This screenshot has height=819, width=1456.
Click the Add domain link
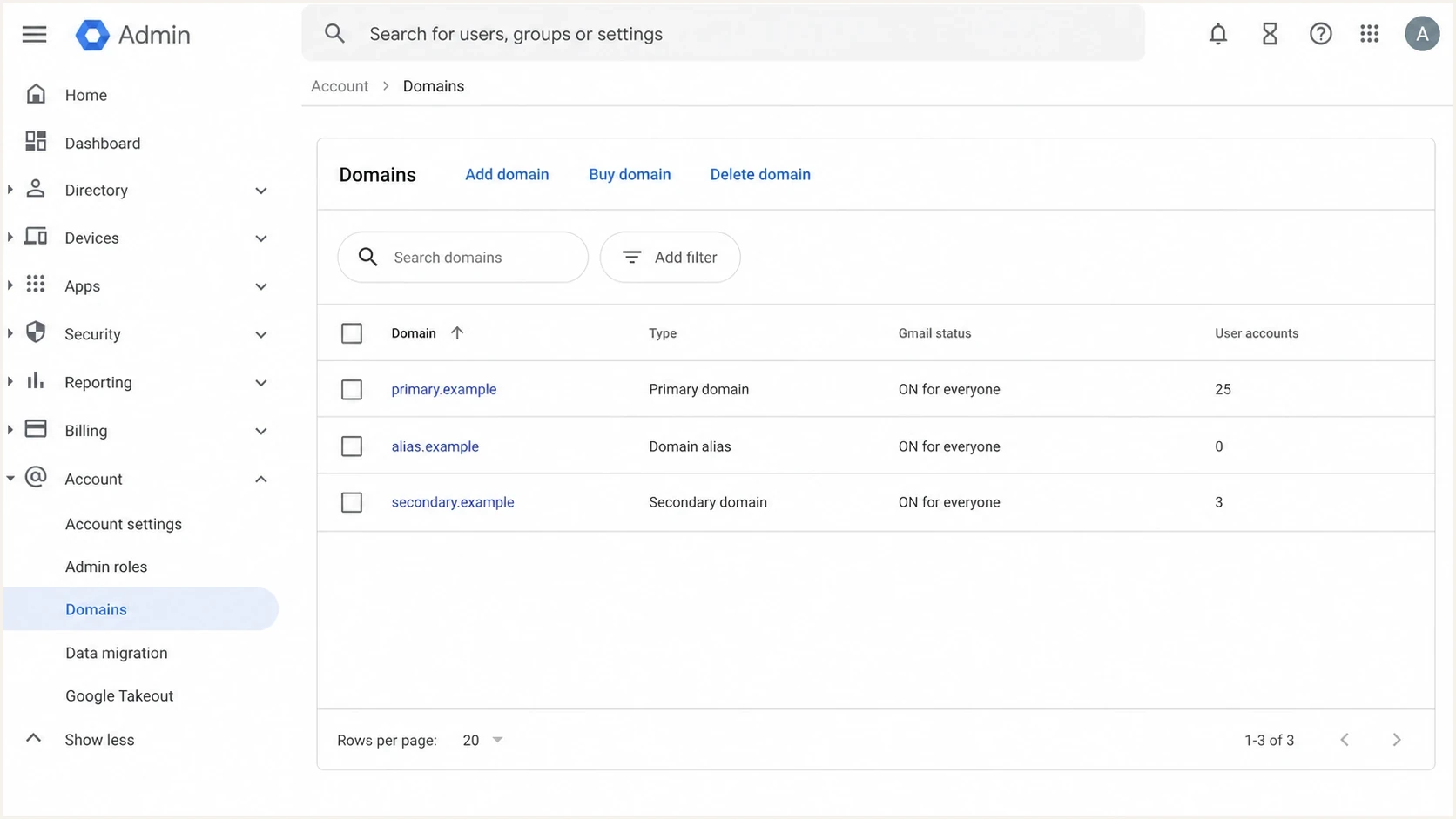507,174
